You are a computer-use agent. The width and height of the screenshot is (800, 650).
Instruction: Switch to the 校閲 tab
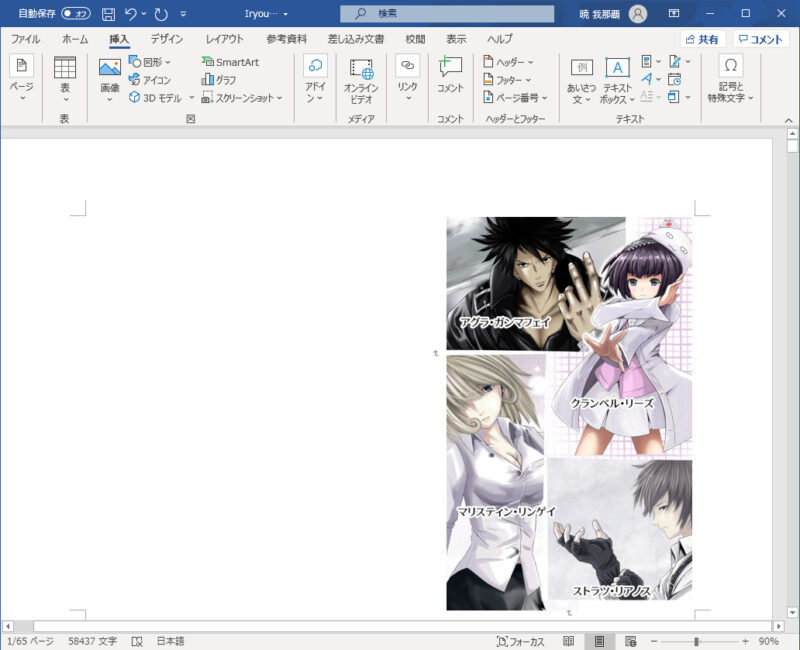click(415, 39)
